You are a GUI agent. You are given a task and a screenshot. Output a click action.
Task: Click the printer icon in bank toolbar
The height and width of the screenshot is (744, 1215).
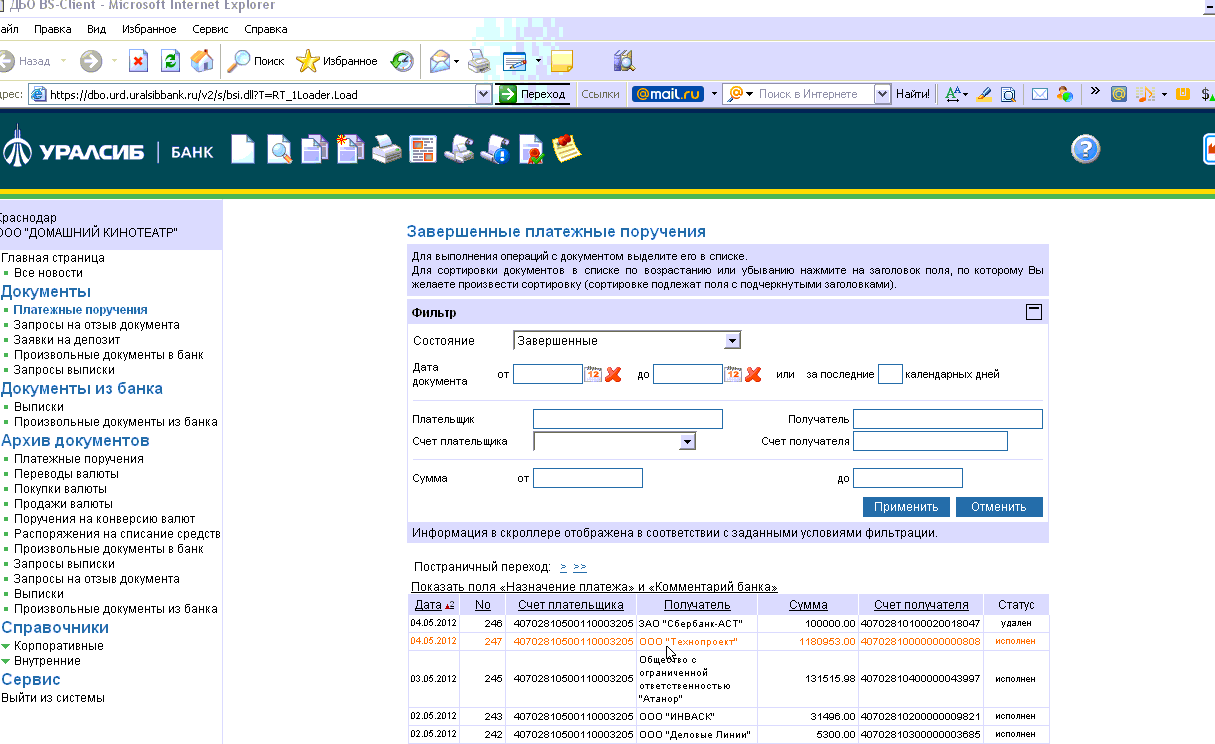pos(386,149)
